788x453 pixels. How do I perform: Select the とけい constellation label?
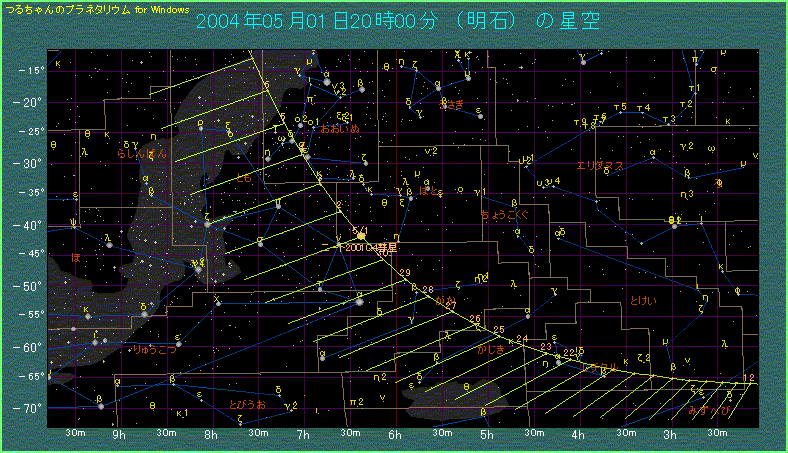coord(644,301)
